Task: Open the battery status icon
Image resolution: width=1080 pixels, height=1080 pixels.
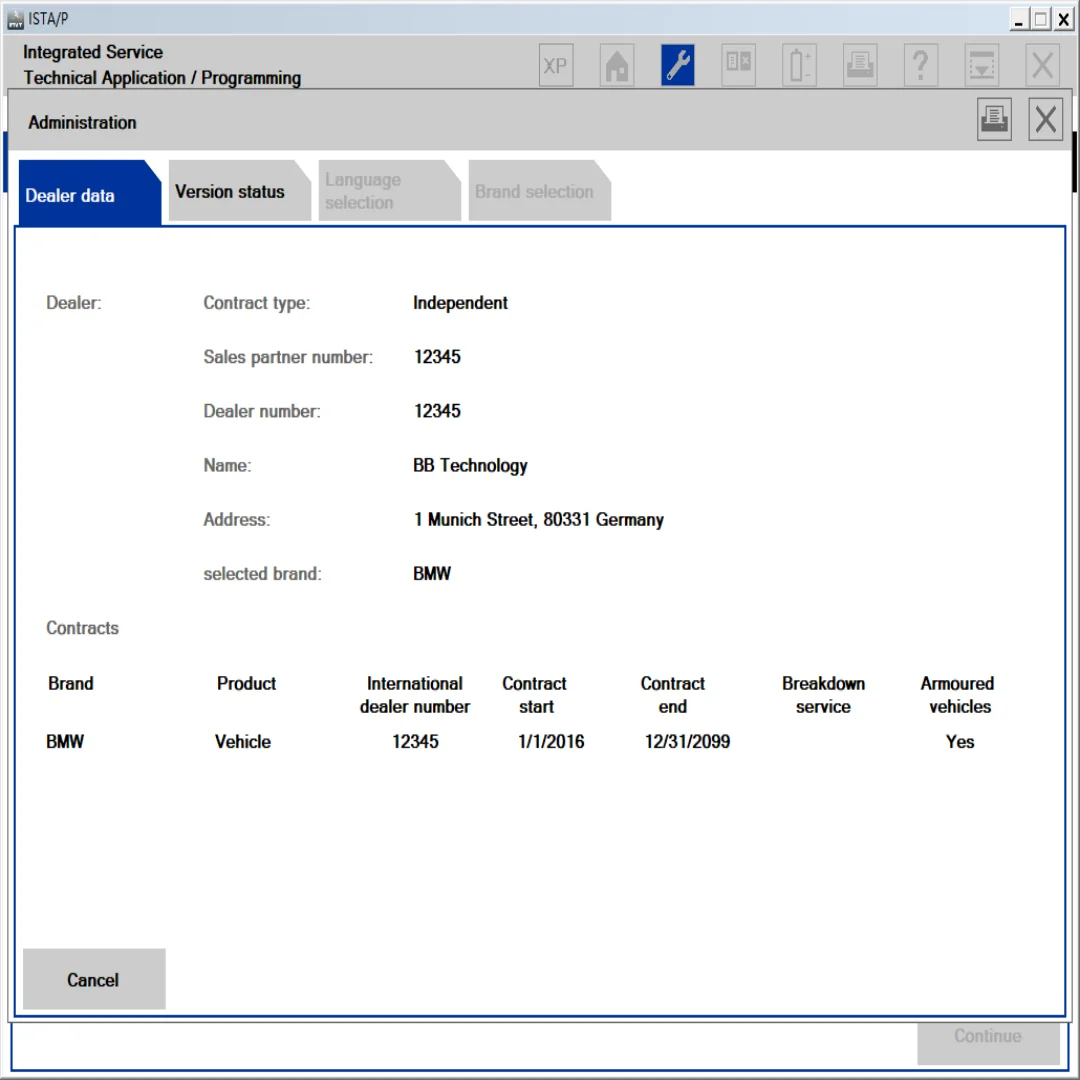Action: pos(799,65)
